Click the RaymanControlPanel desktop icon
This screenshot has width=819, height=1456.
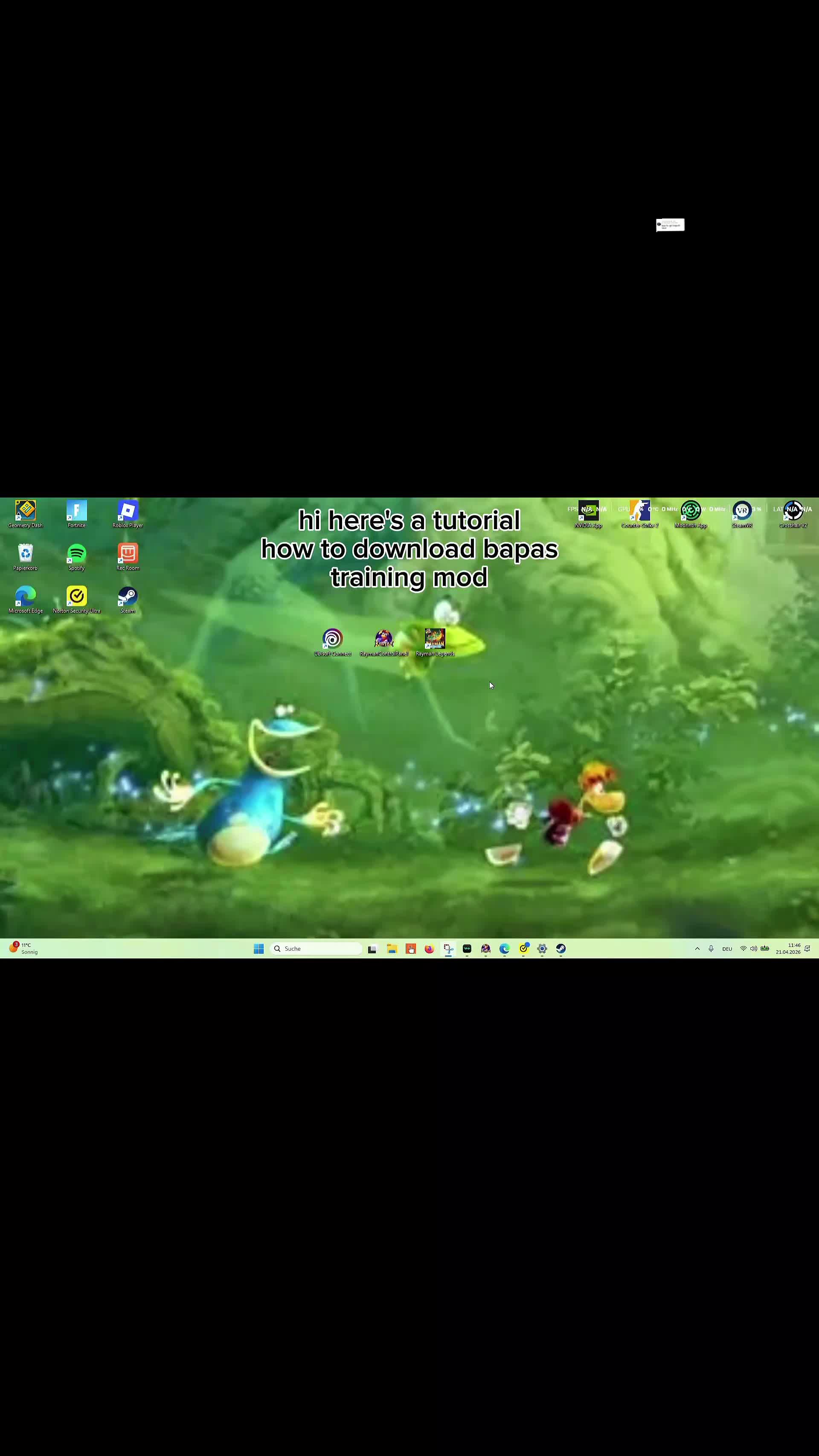383,642
